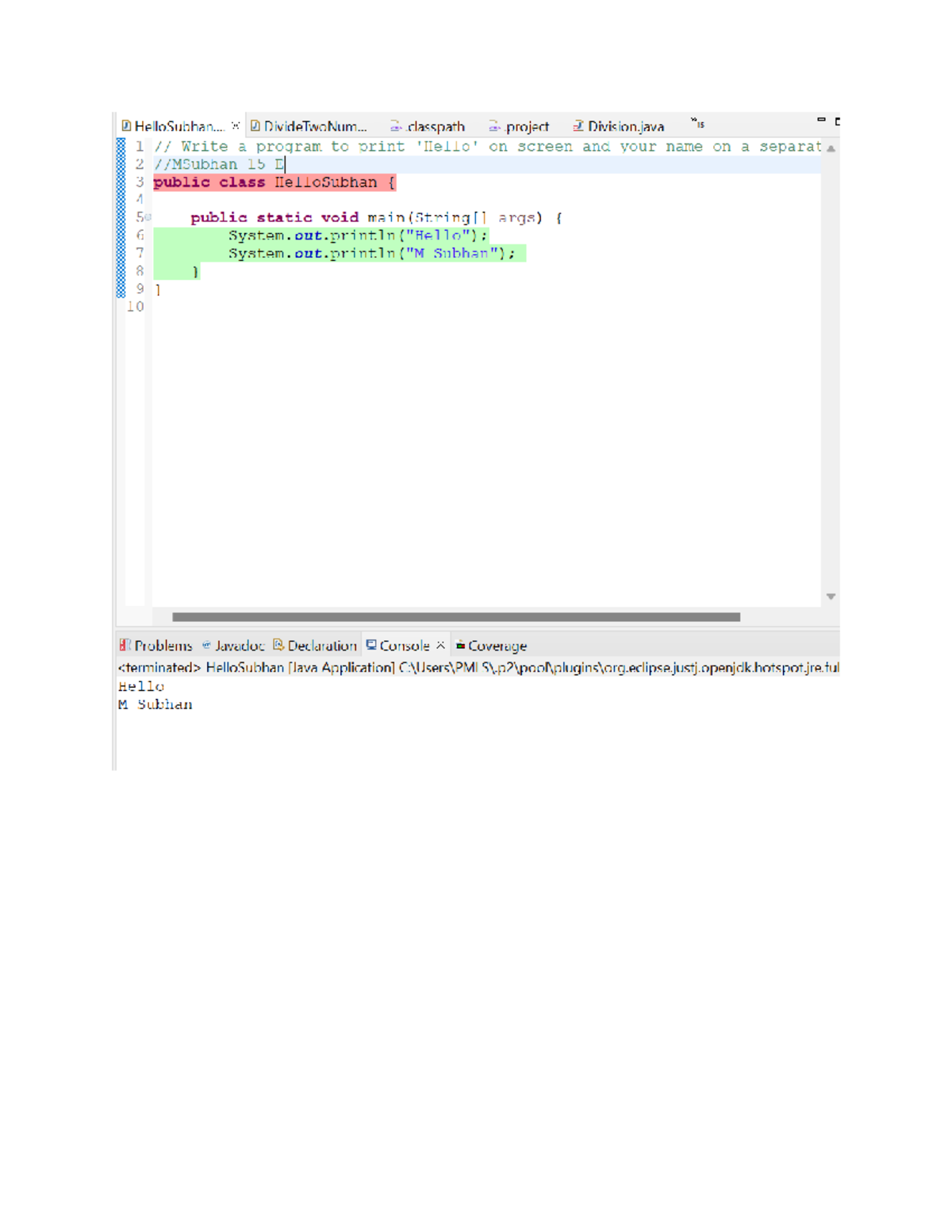Click the Coverage view icon
Viewport: 952px width, 1232px height.
coord(461,645)
